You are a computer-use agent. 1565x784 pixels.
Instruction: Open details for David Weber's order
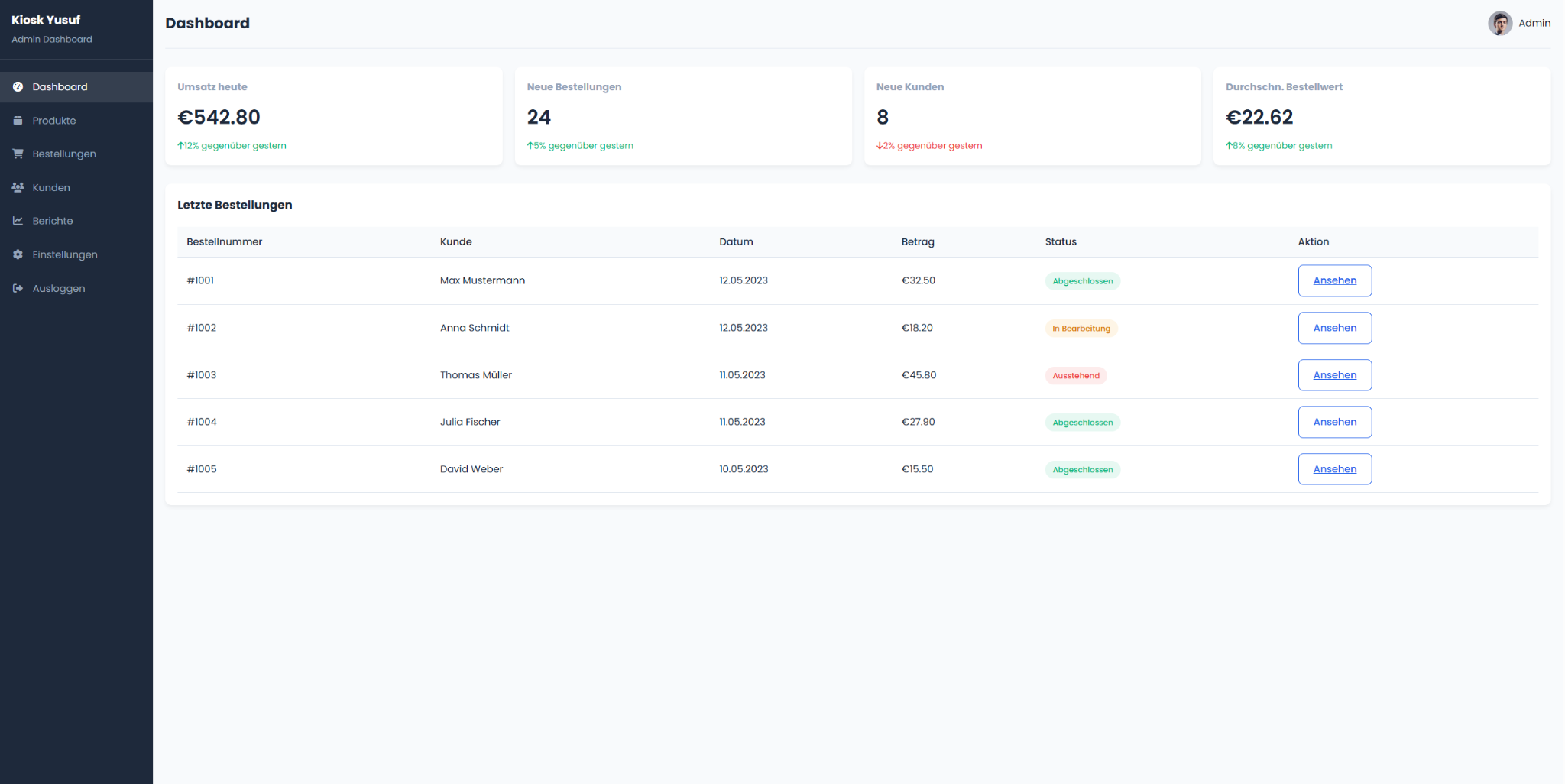coord(1334,468)
